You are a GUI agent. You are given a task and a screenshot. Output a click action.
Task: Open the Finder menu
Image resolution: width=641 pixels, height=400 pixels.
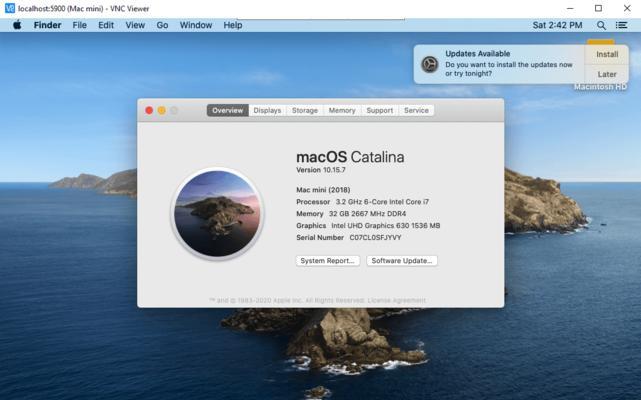47,25
